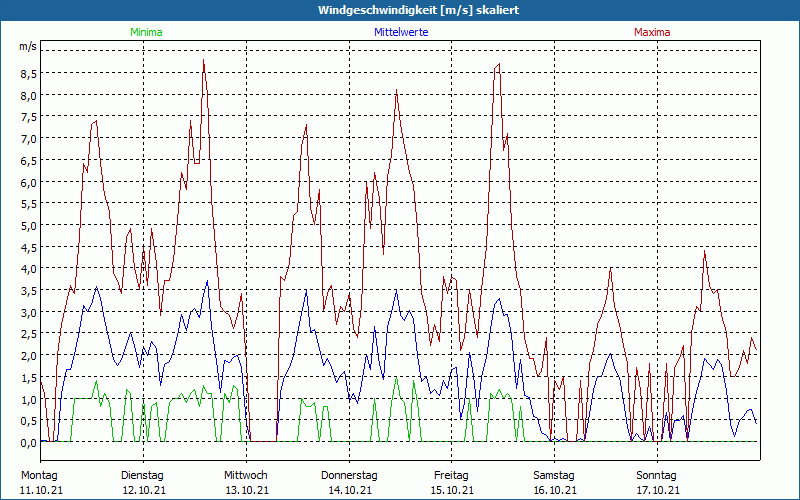Click the date 15.10.21

point(452,490)
